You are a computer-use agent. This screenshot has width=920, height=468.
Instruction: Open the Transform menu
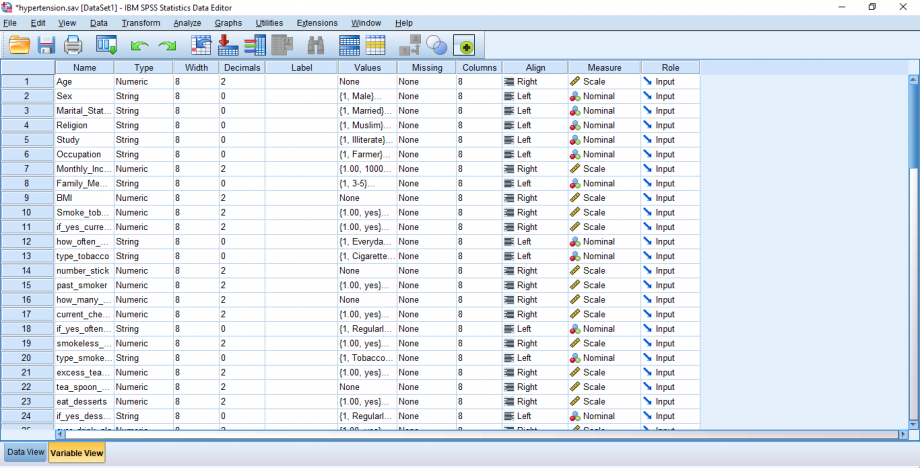(x=140, y=22)
